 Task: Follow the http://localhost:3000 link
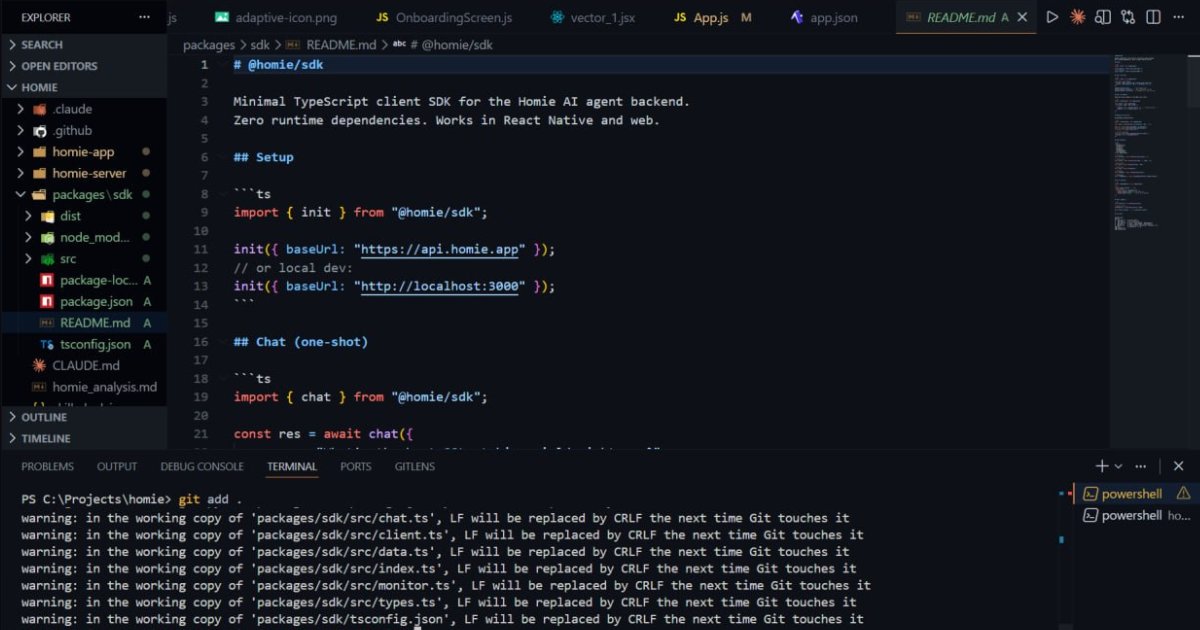click(x=441, y=286)
